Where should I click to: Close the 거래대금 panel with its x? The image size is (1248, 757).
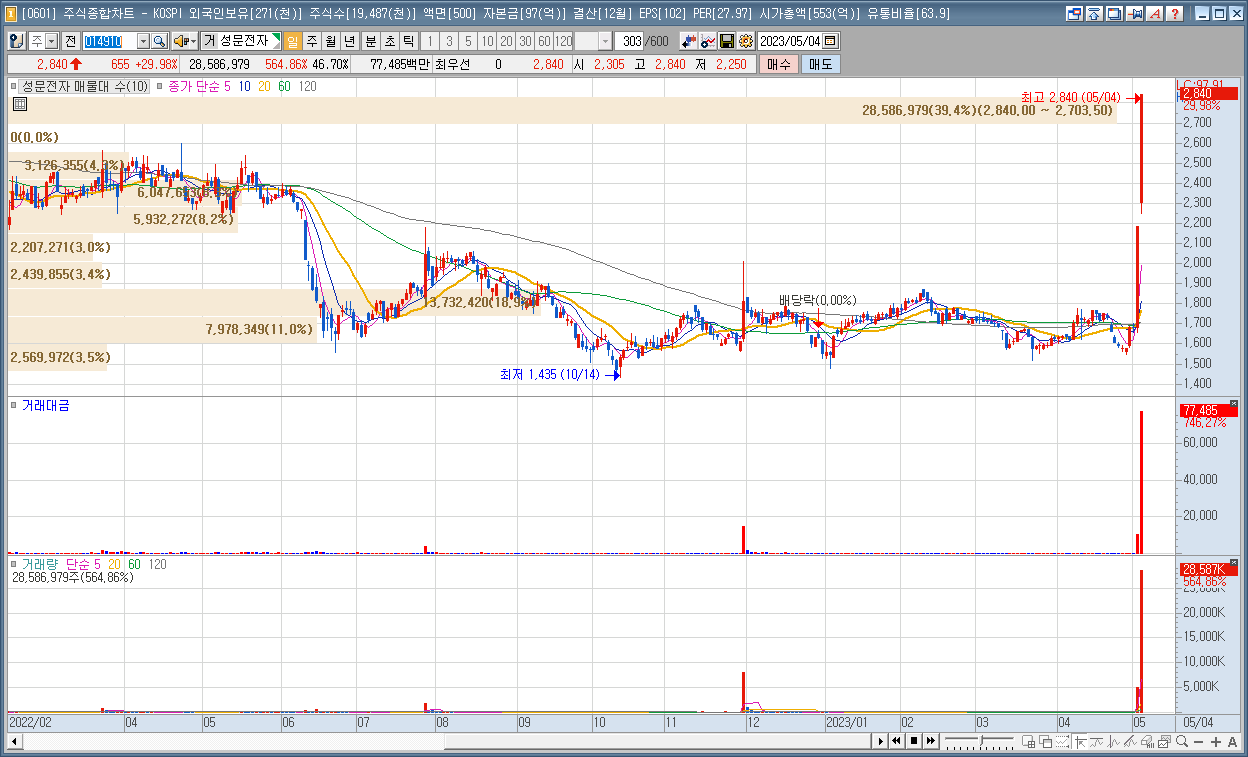1233,404
